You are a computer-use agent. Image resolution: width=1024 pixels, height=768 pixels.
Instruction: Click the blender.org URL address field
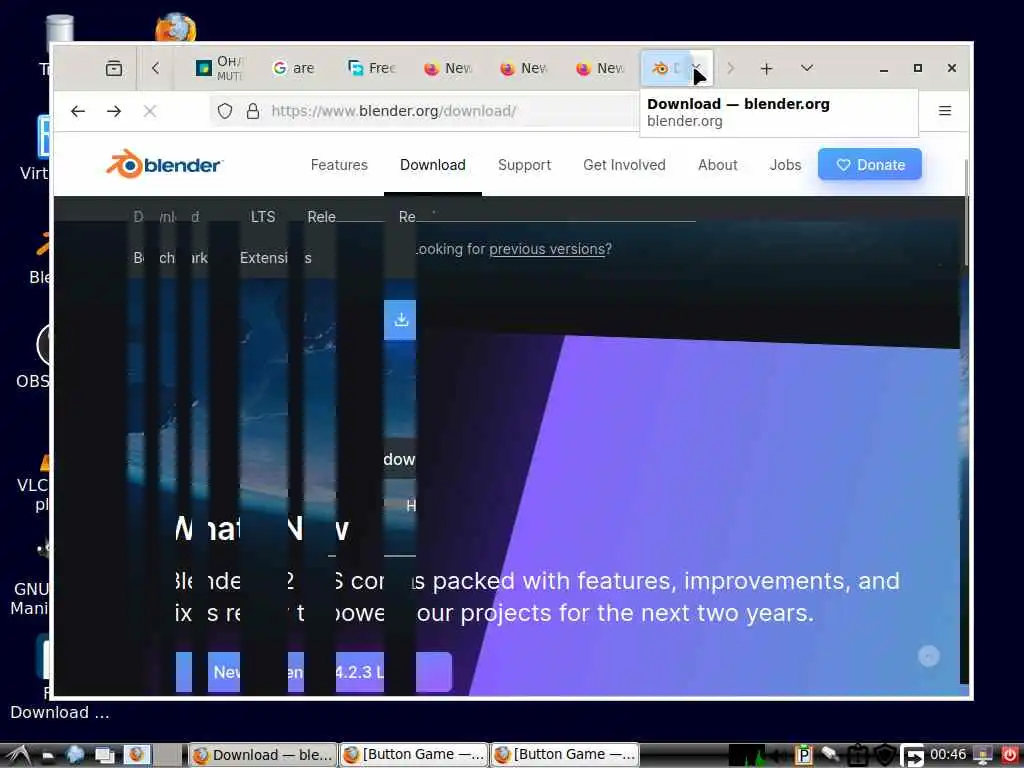(424, 111)
